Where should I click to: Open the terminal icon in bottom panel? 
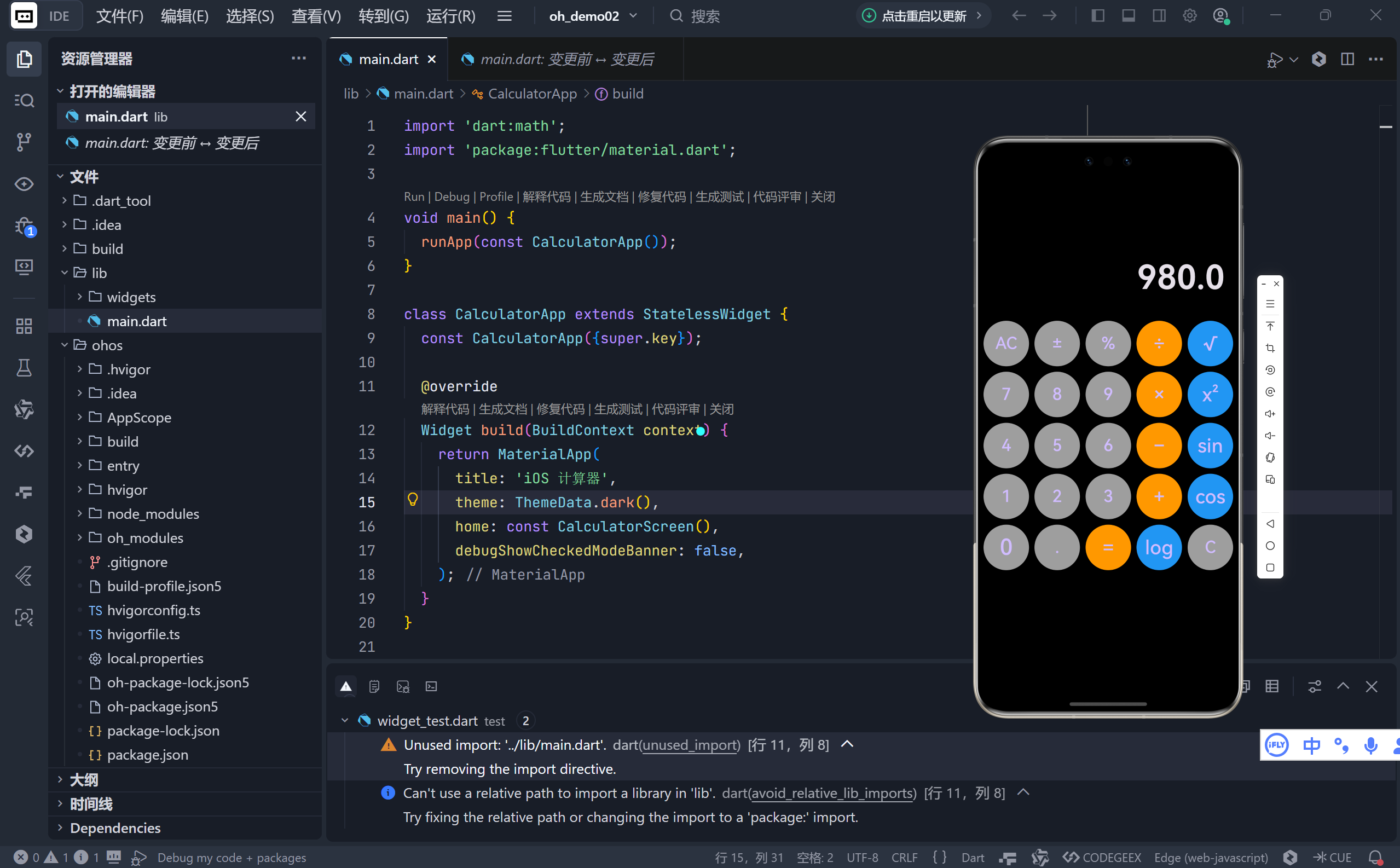click(x=431, y=687)
